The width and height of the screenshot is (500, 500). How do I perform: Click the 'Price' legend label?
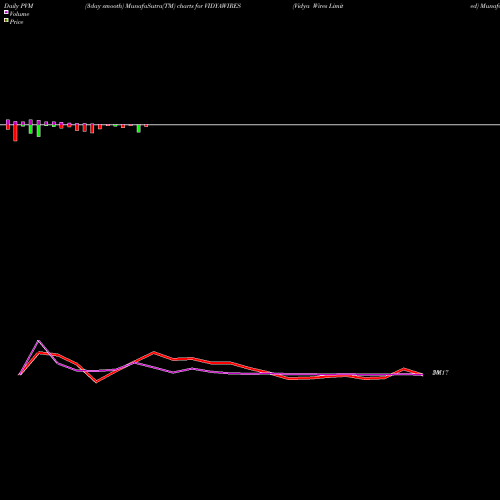point(16,22)
